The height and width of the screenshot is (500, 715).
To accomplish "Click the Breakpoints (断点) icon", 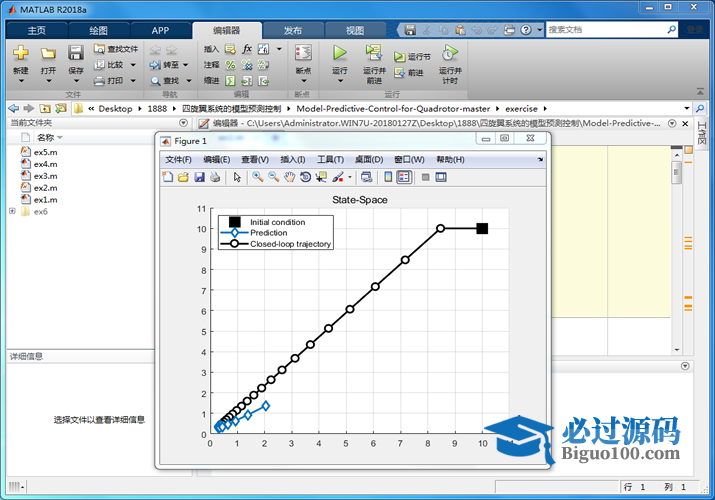I will pos(303,52).
